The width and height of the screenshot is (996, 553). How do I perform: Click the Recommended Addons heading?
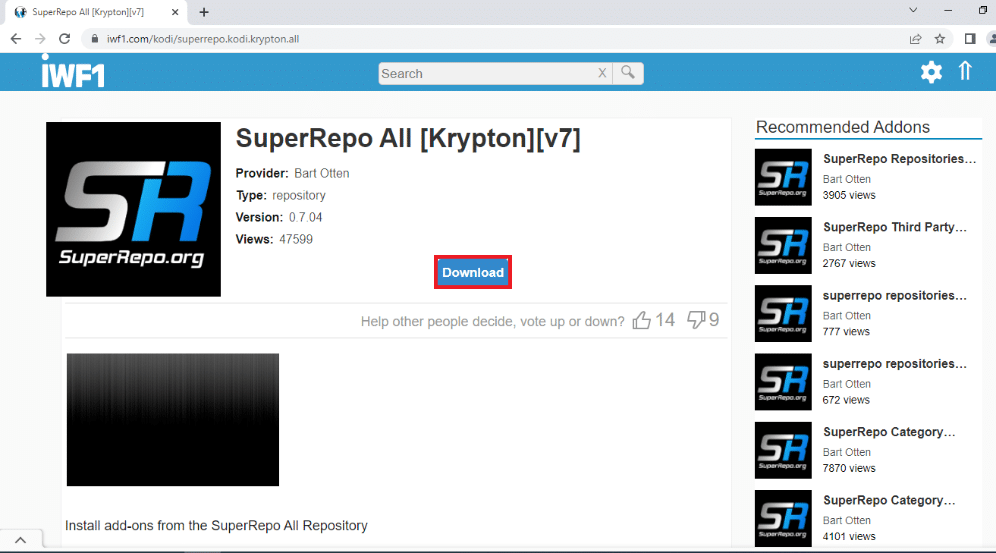843,127
